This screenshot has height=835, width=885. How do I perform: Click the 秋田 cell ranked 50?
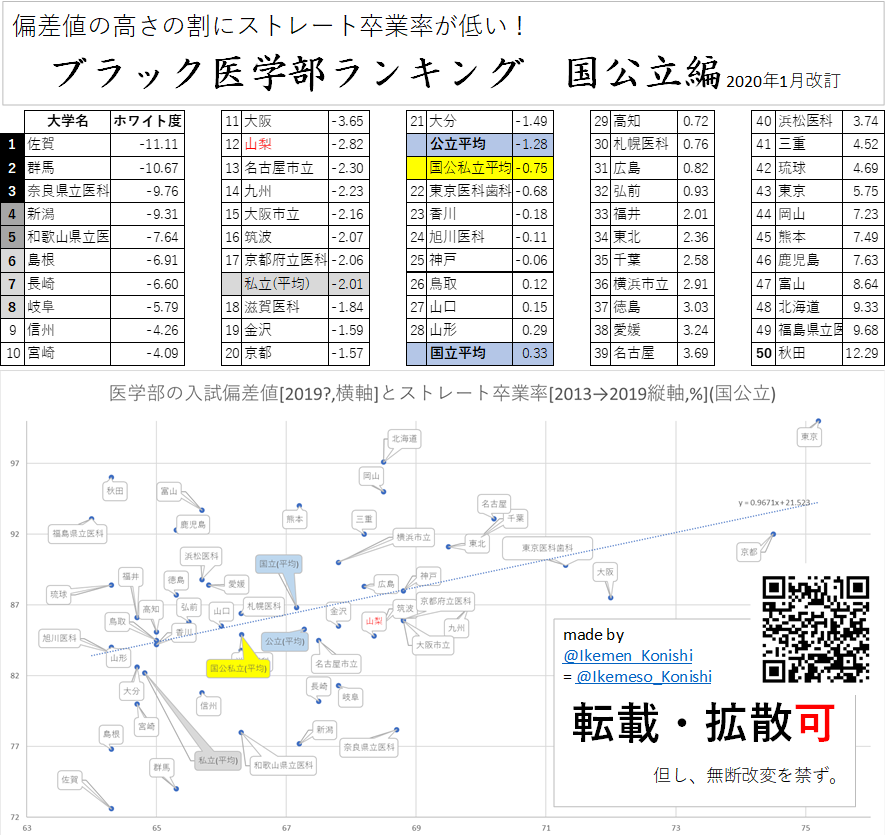(809, 353)
